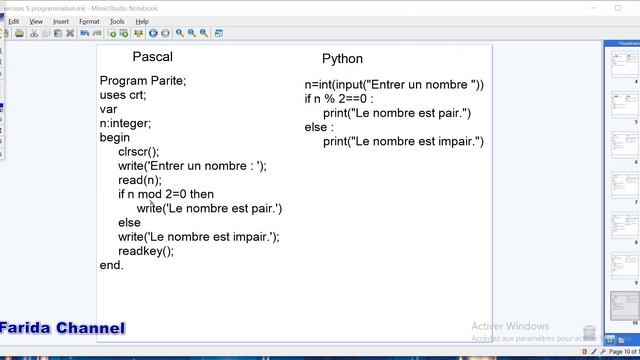This screenshot has width=640, height=360.
Task: Open the Help menu
Action: tap(142, 21)
